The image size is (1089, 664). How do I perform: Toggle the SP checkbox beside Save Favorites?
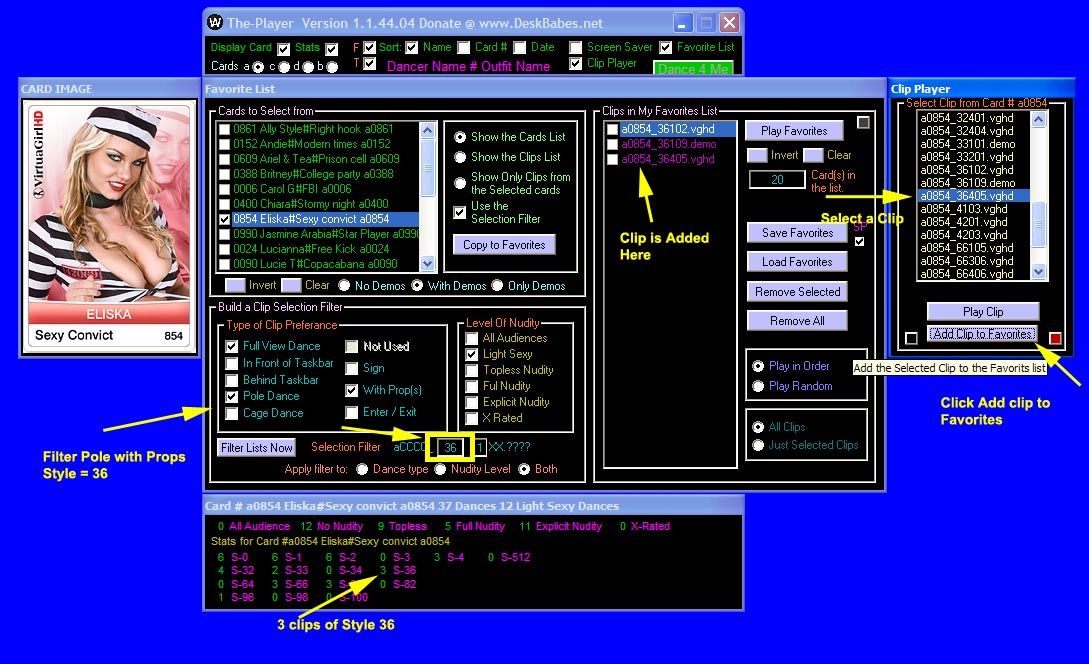860,242
